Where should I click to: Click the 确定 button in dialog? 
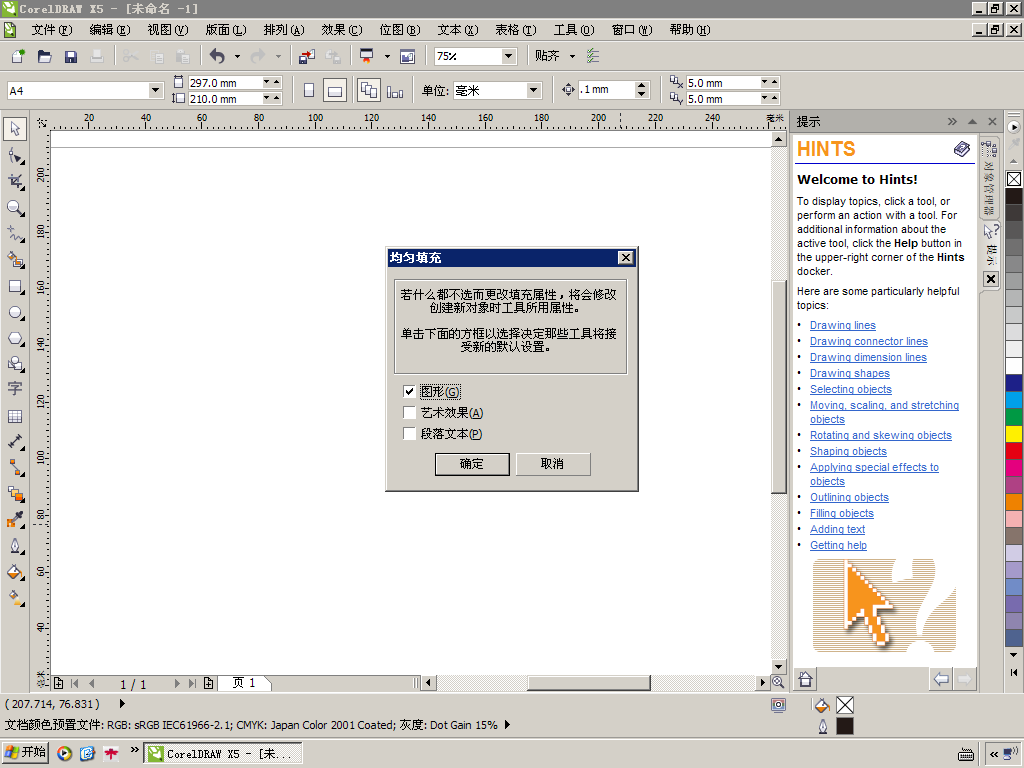(x=472, y=464)
